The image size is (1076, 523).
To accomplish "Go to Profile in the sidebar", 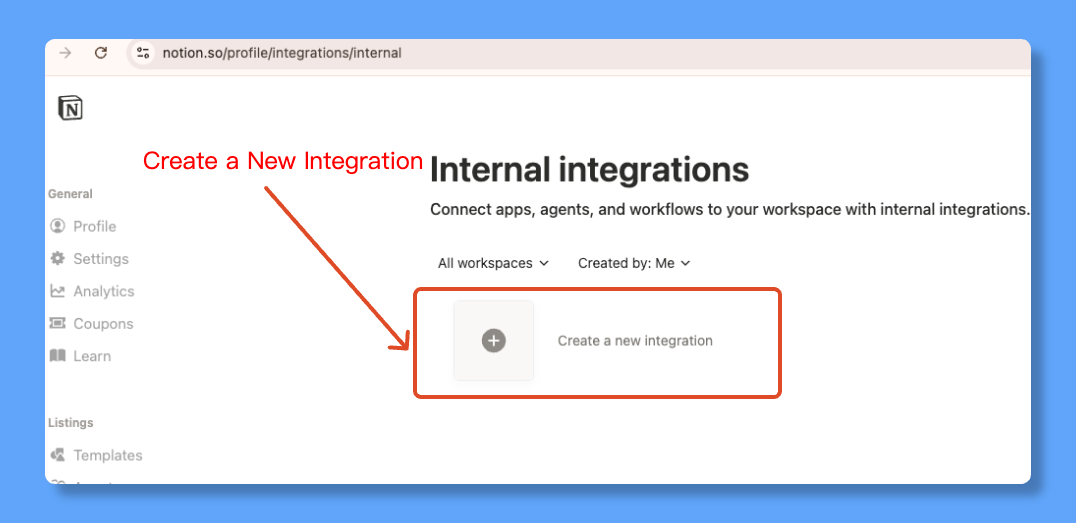I will pyautogui.click(x=95, y=226).
